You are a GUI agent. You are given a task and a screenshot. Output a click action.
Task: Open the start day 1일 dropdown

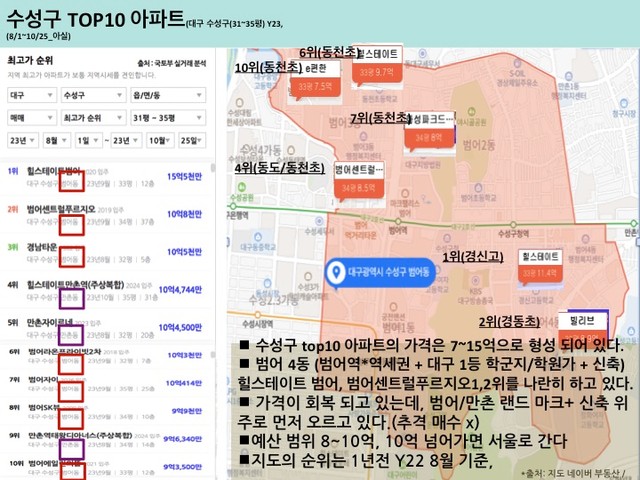pos(89,140)
